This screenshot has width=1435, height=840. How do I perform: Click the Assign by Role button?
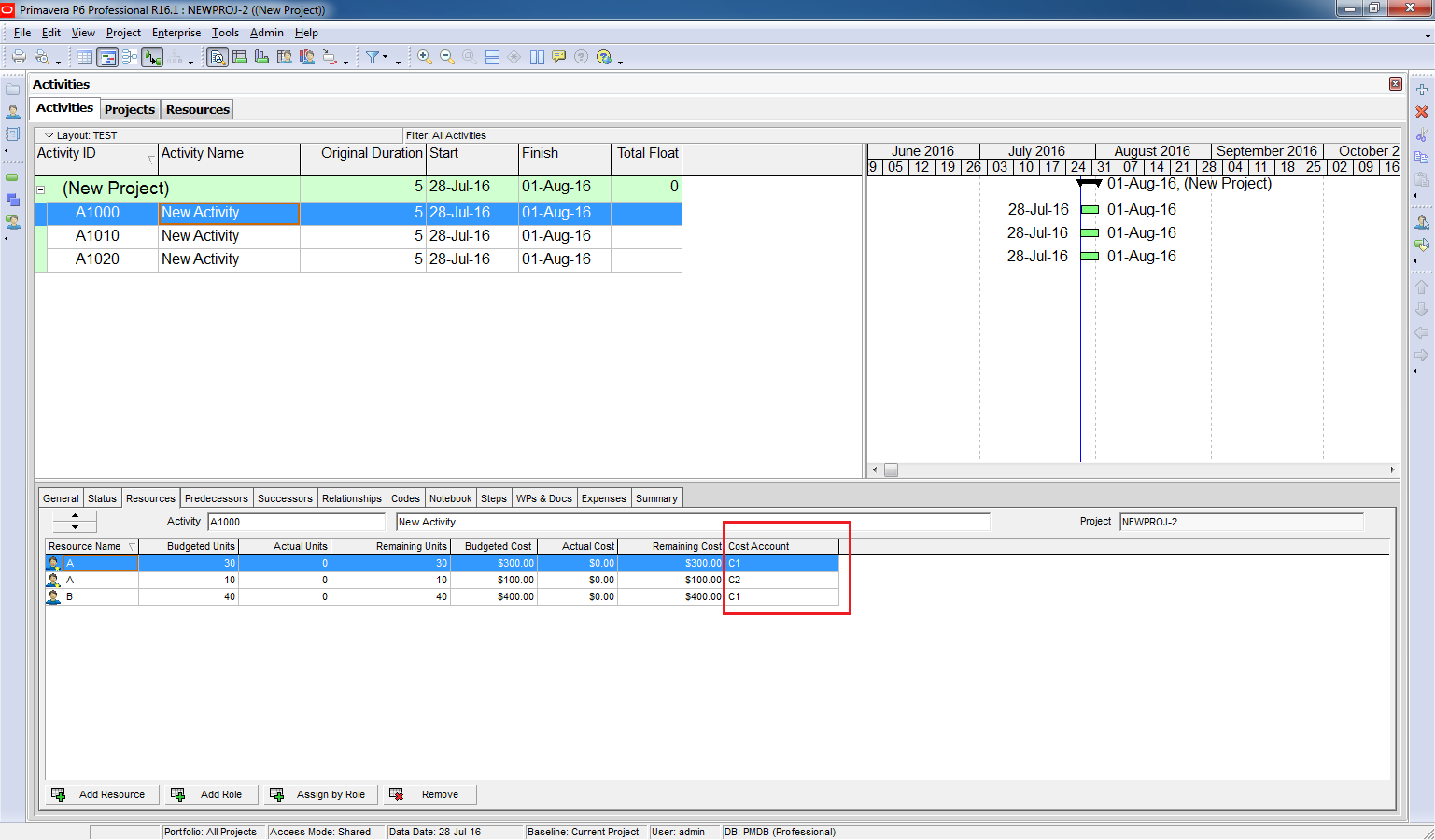[x=321, y=794]
